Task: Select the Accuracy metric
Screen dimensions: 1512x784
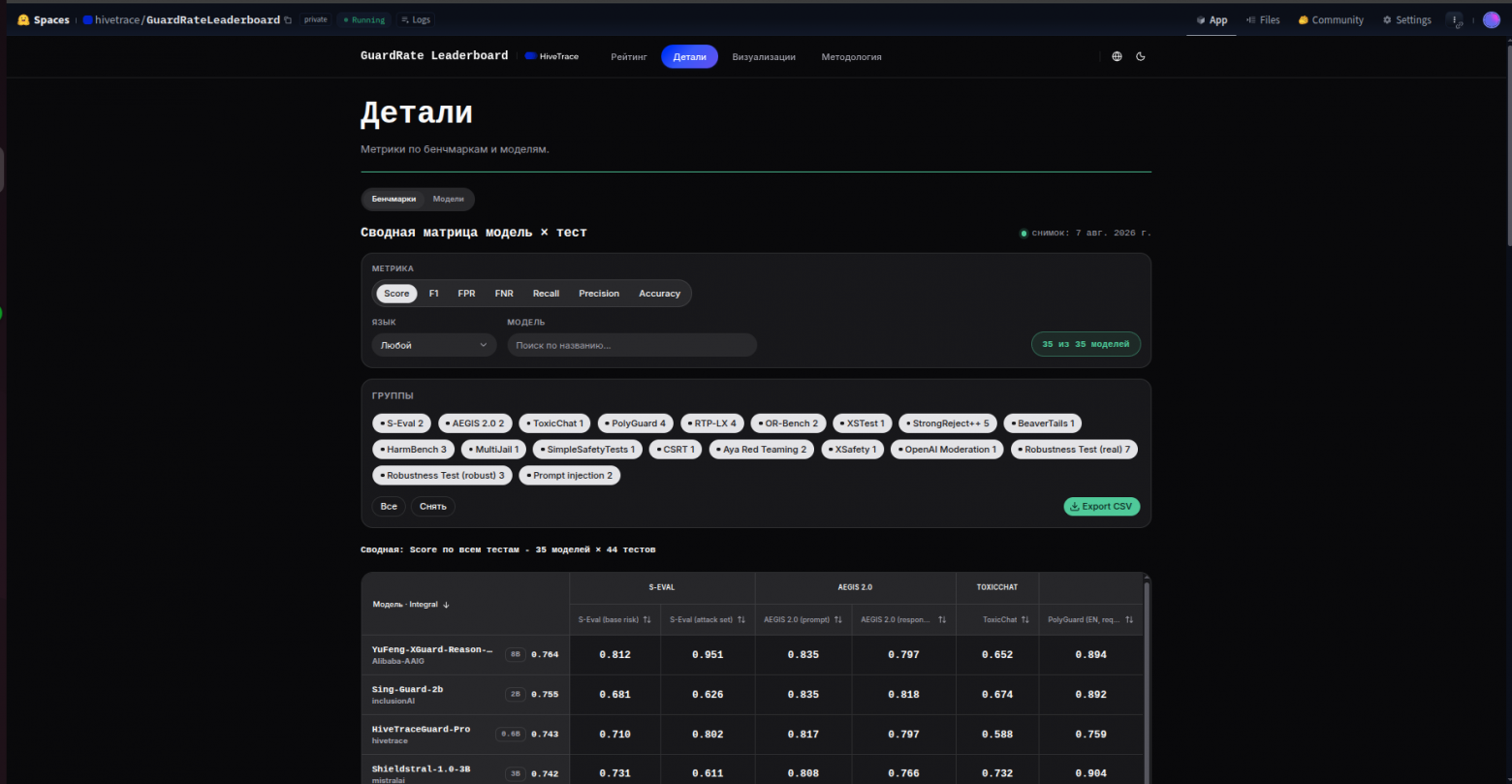Action: tap(659, 294)
